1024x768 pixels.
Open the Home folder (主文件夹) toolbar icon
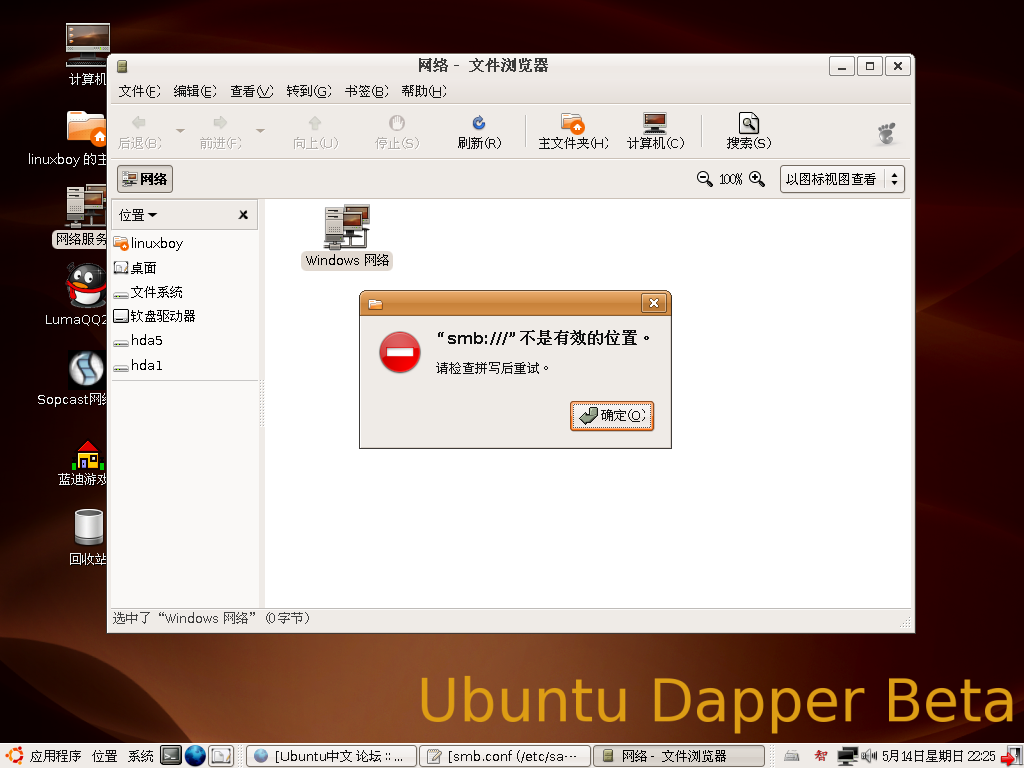click(x=572, y=123)
